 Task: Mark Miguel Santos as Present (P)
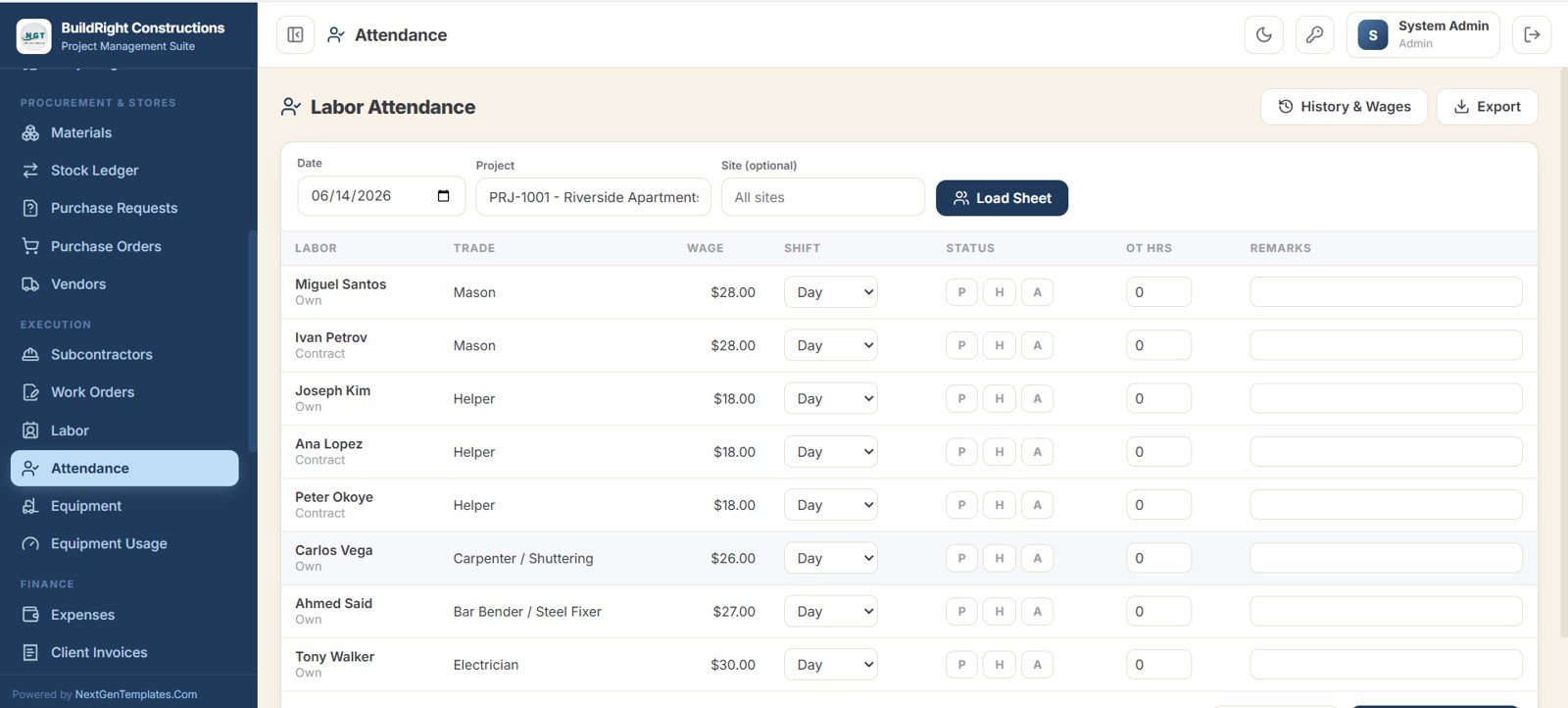point(961,292)
